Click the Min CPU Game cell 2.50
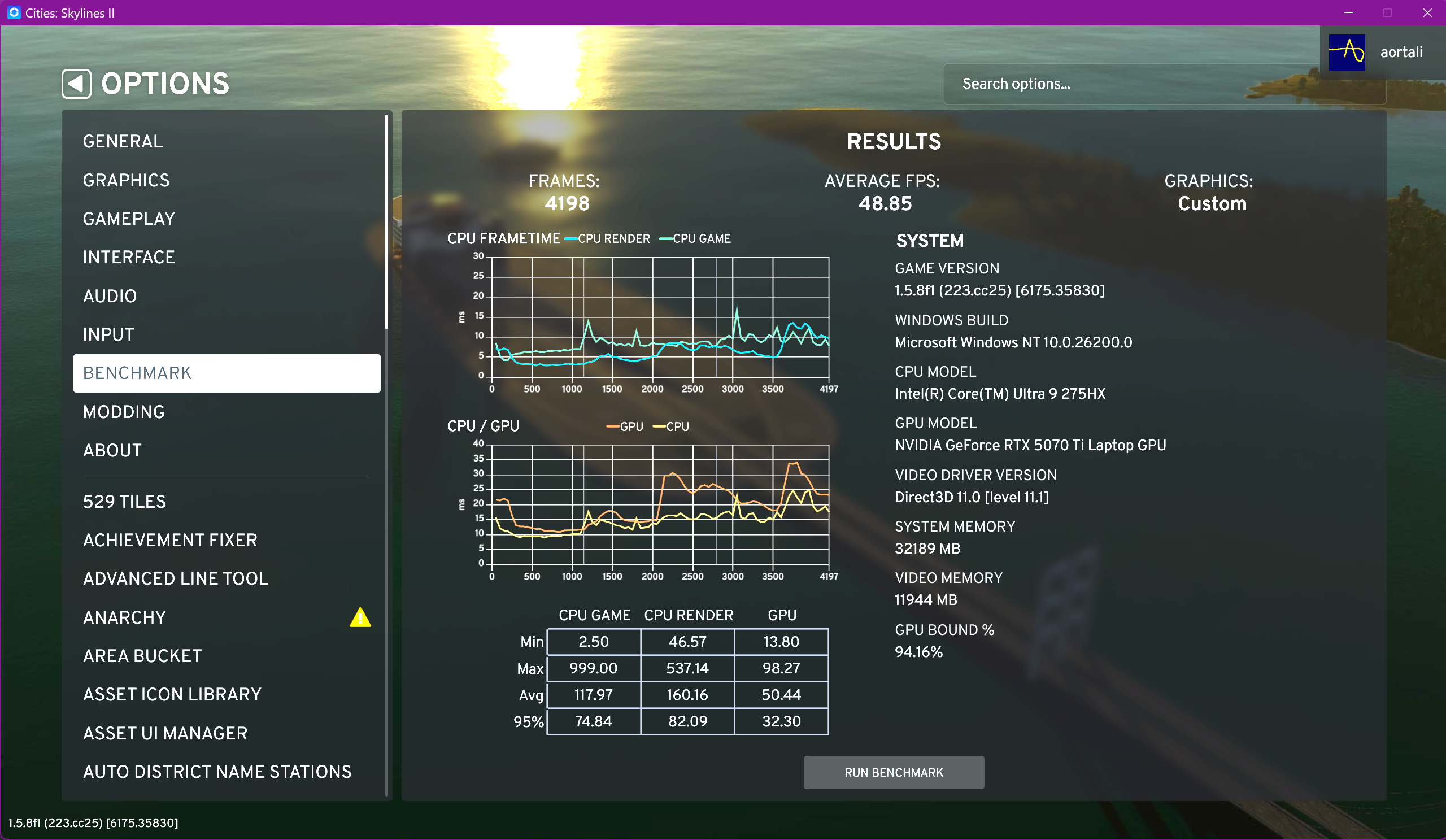The height and width of the screenshot is (840, 1446). 593,642
